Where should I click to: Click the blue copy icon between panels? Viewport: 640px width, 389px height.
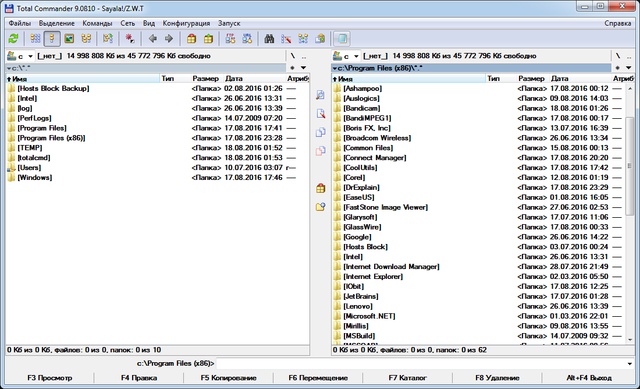pyautogui.click(x=320, y=132)
